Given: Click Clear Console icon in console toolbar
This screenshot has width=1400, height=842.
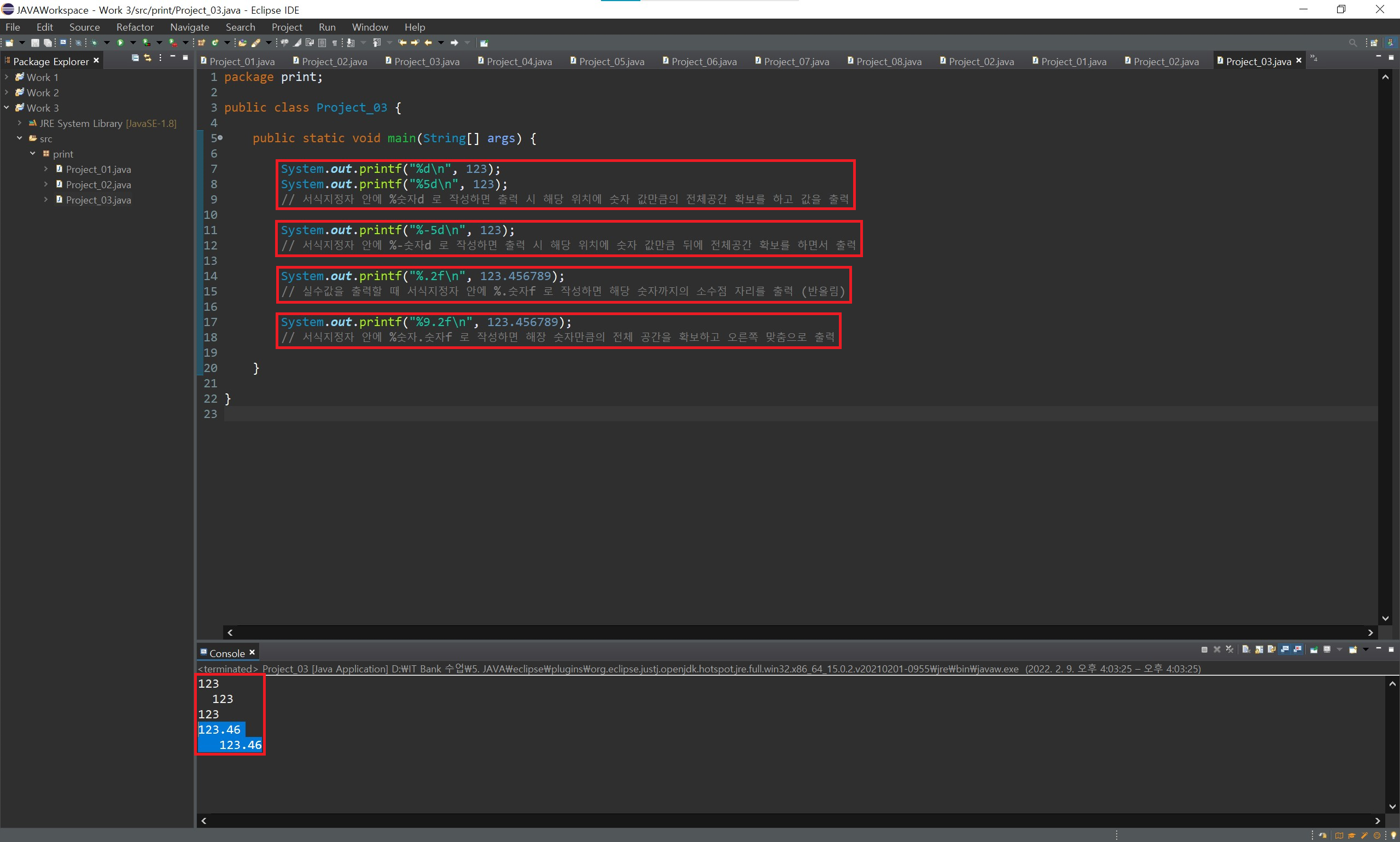Looking at the screenshot, I should (1246, 649).
